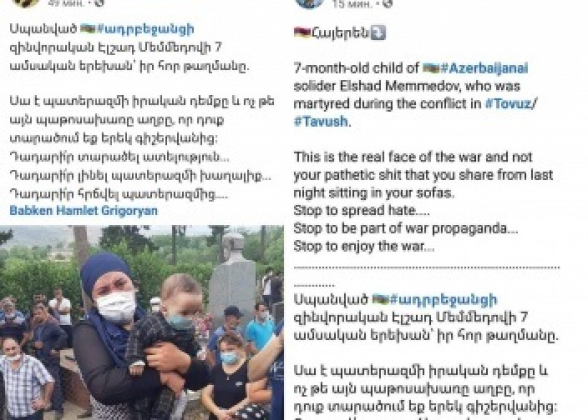Click the right post's profile avatar
Image resolution: width=588 pixels, height=420 pixels.
310,3
